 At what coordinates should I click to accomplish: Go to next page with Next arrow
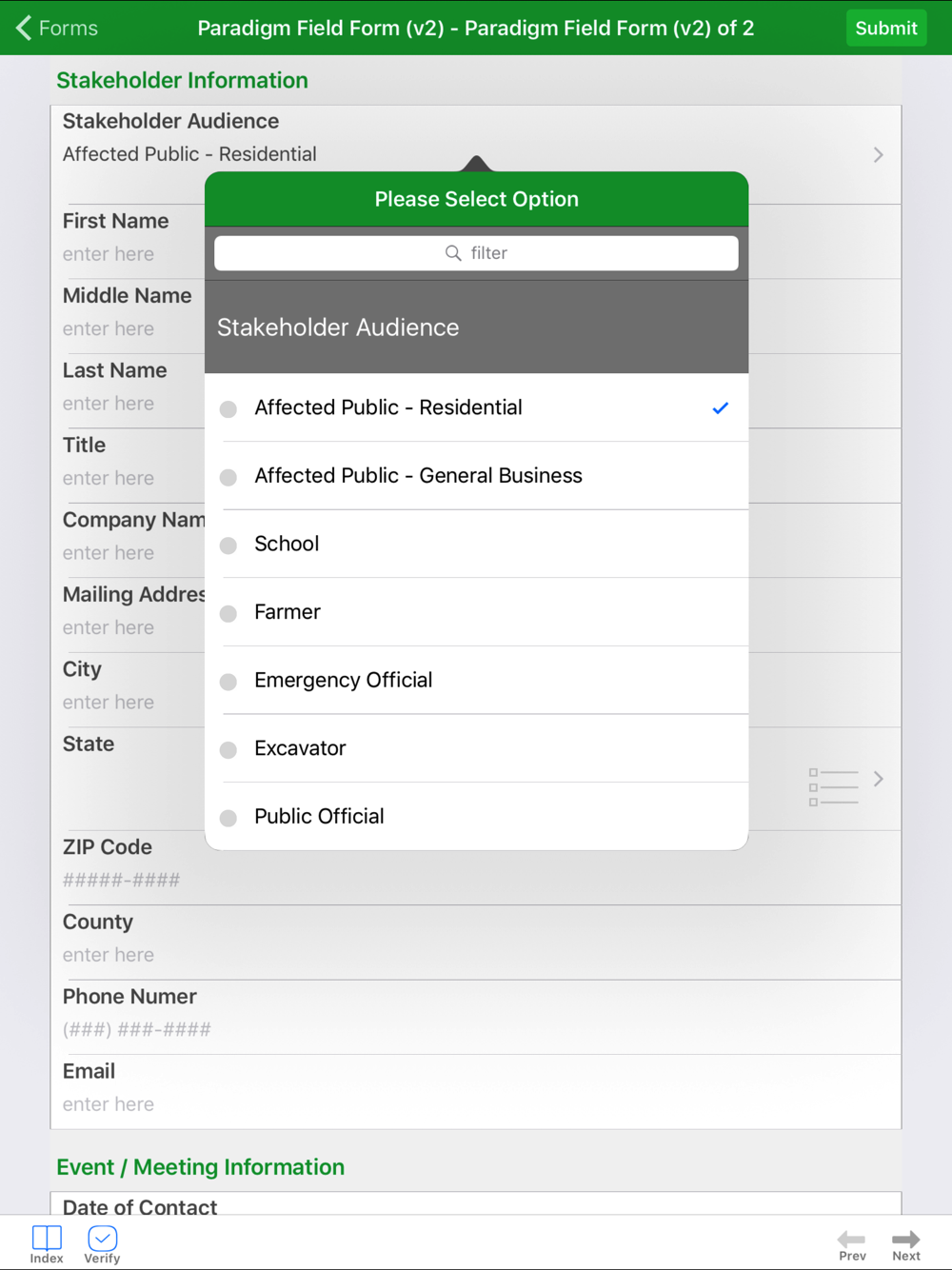click(906, 1239)
